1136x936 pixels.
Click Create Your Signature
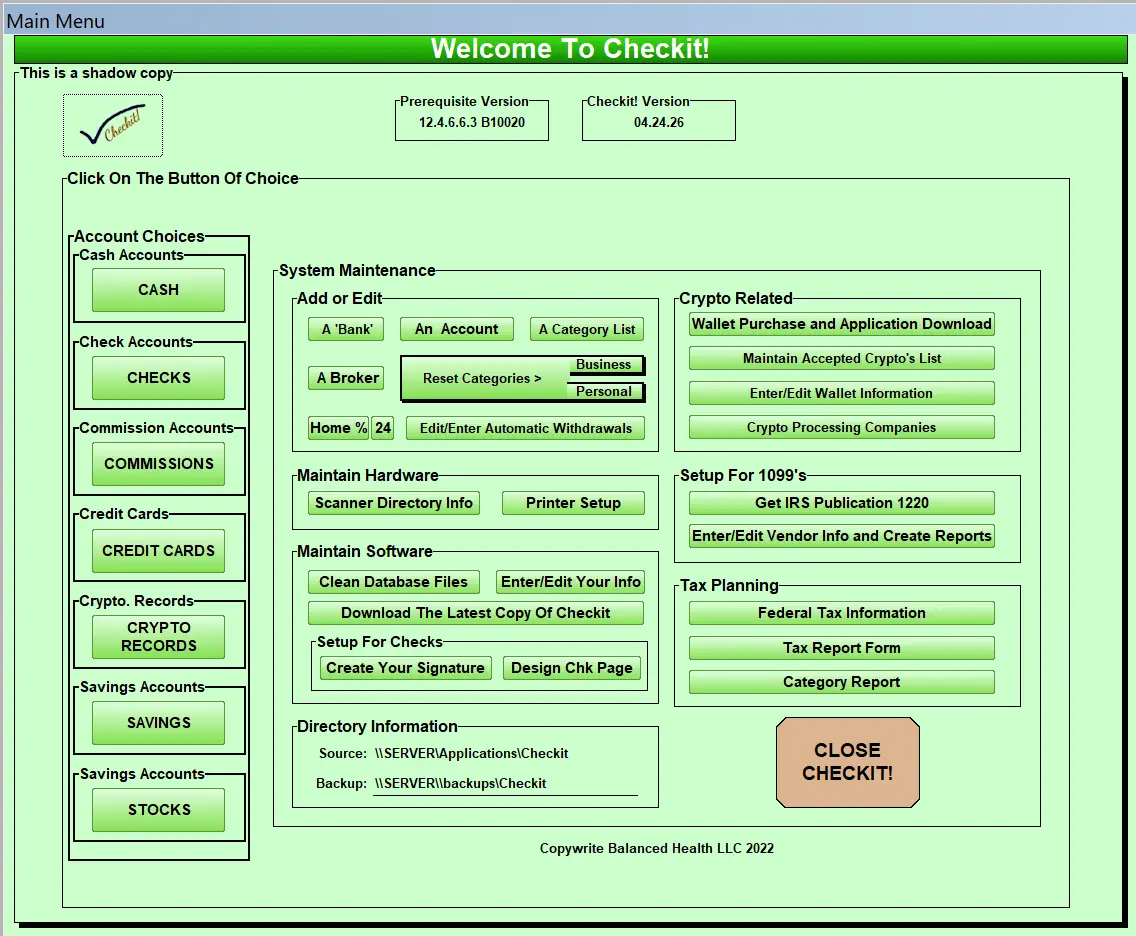click(x=406, y=668)
